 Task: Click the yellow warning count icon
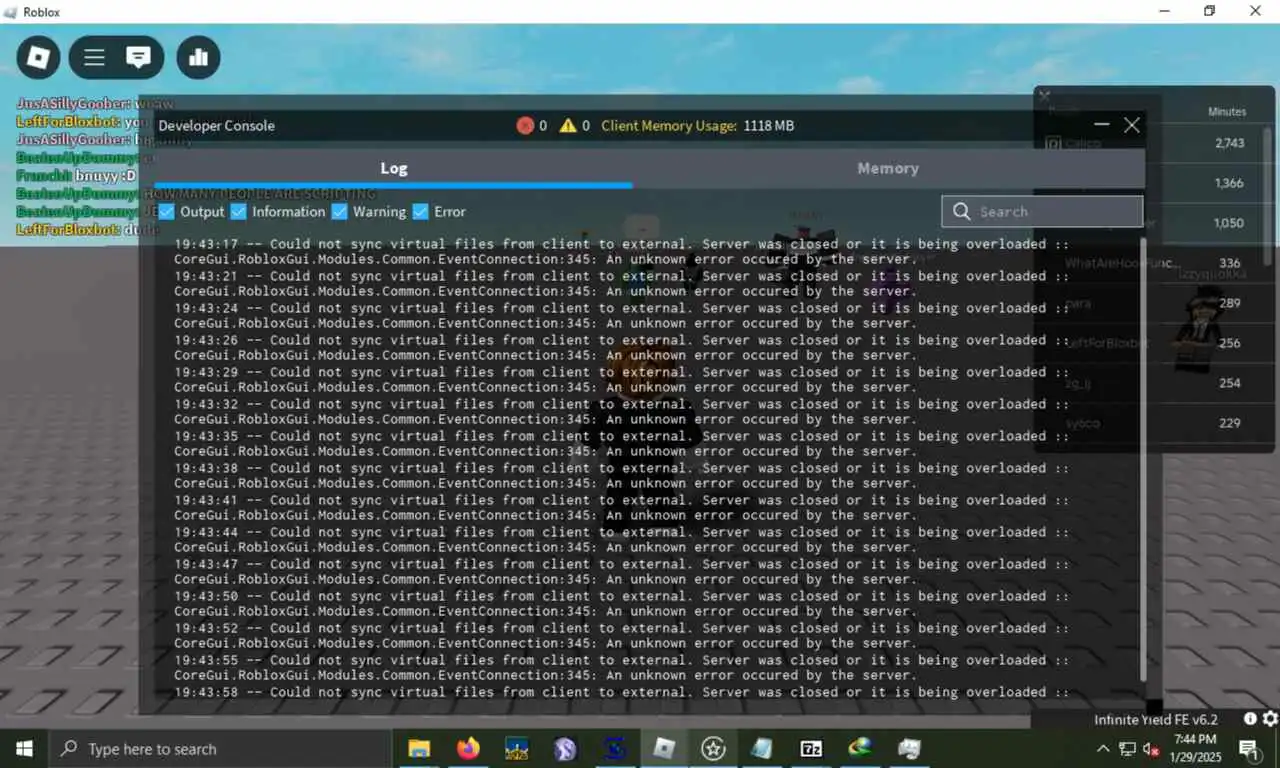pos(568,126)
